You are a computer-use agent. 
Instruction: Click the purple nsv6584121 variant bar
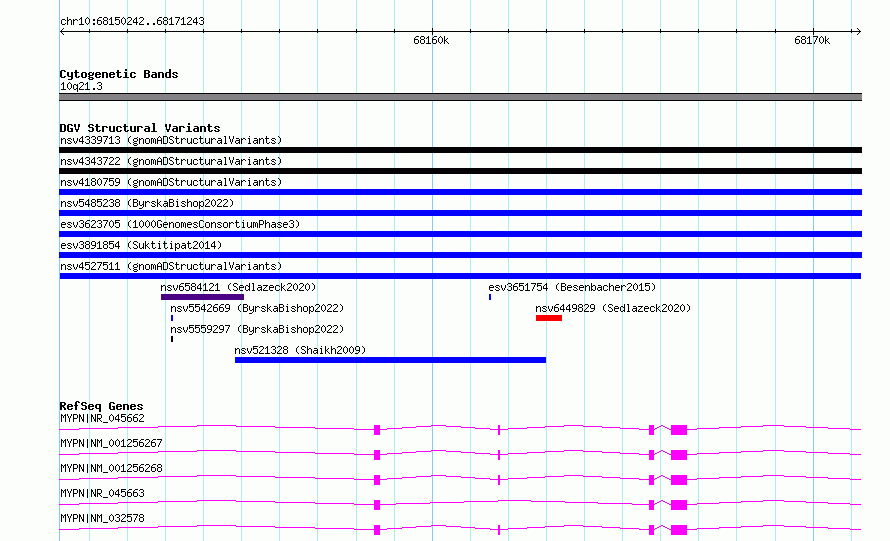[x=203, y=297]
